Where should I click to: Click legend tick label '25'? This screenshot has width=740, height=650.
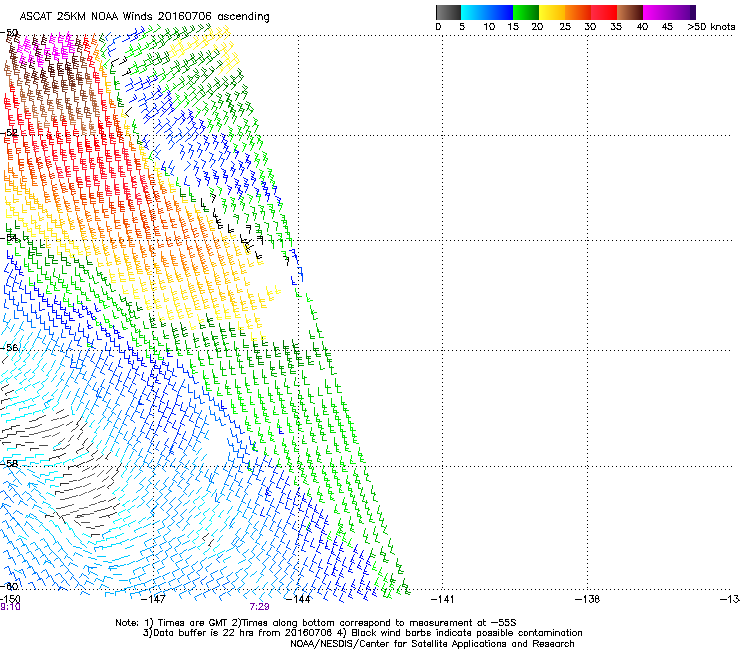pyautogui.click(x=565, y=27)
